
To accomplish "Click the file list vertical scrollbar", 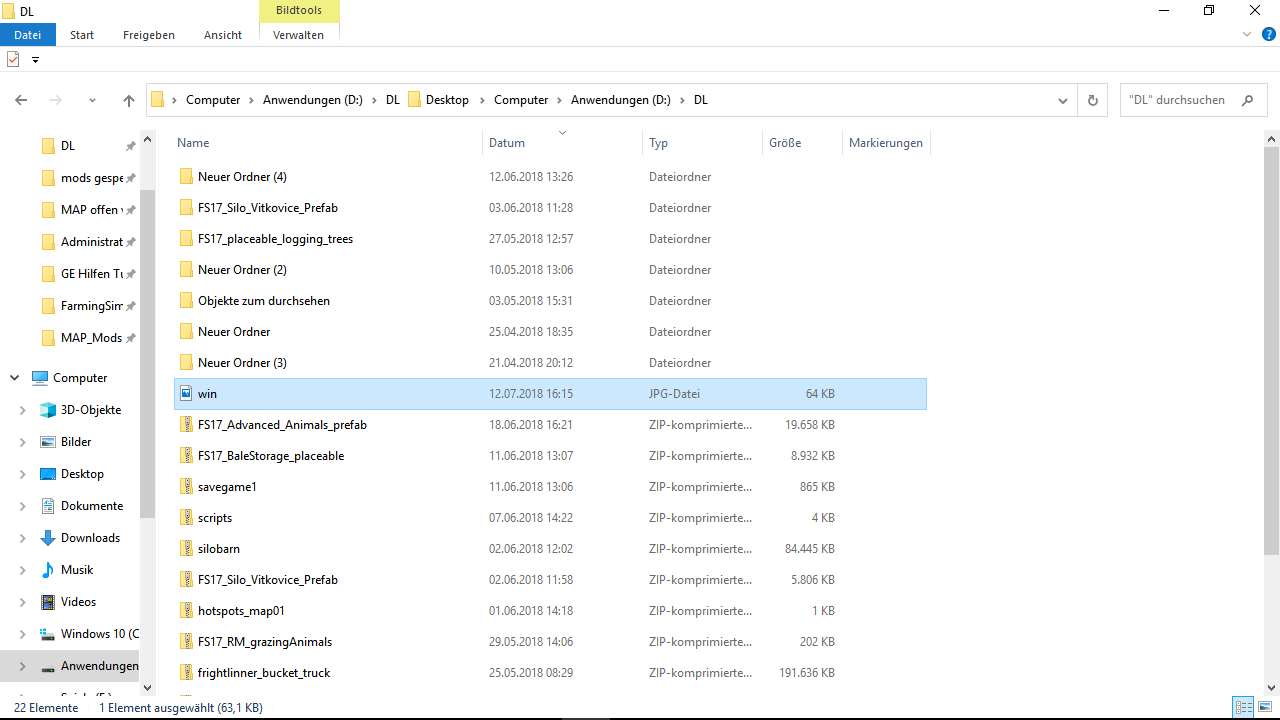I will pyautogui.click(x=1272, y=350).
